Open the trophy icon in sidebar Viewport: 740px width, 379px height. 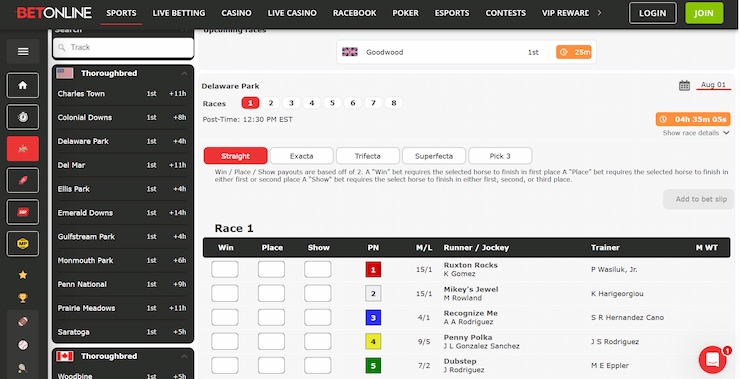(23, 298)
